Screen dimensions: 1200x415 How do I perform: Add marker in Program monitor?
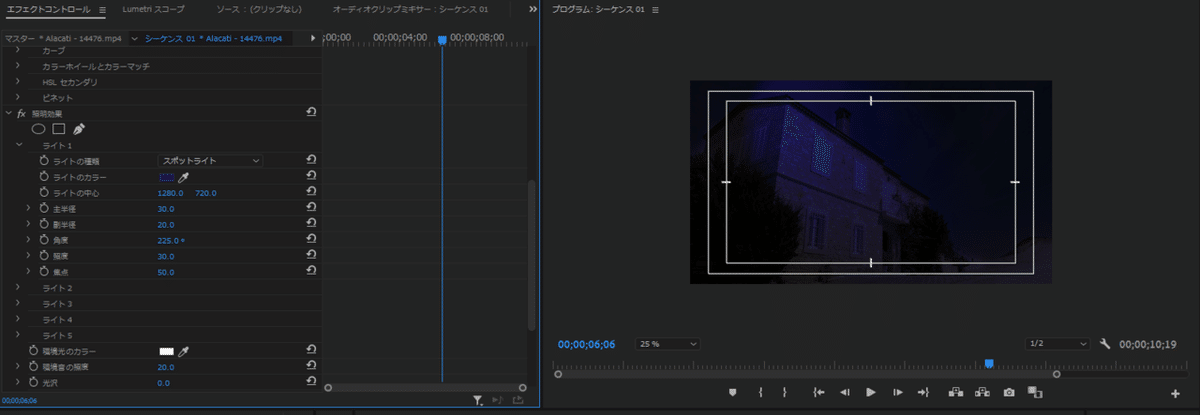pos(732,392)
